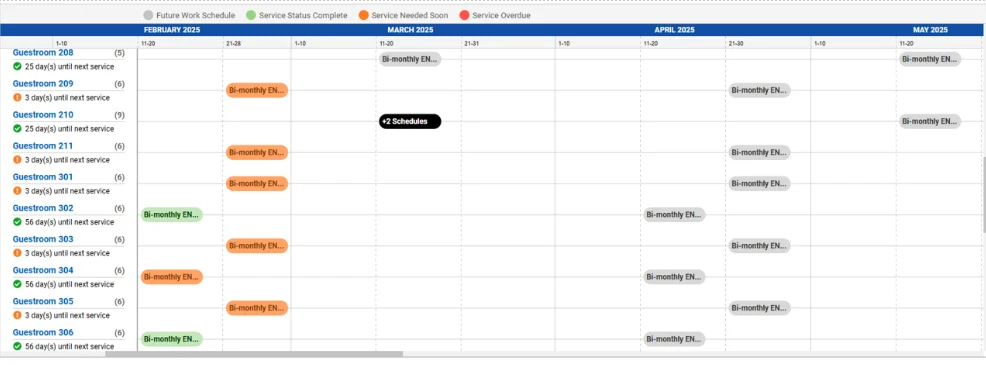Click green check icon under Guestroom 208

[17, 66]
